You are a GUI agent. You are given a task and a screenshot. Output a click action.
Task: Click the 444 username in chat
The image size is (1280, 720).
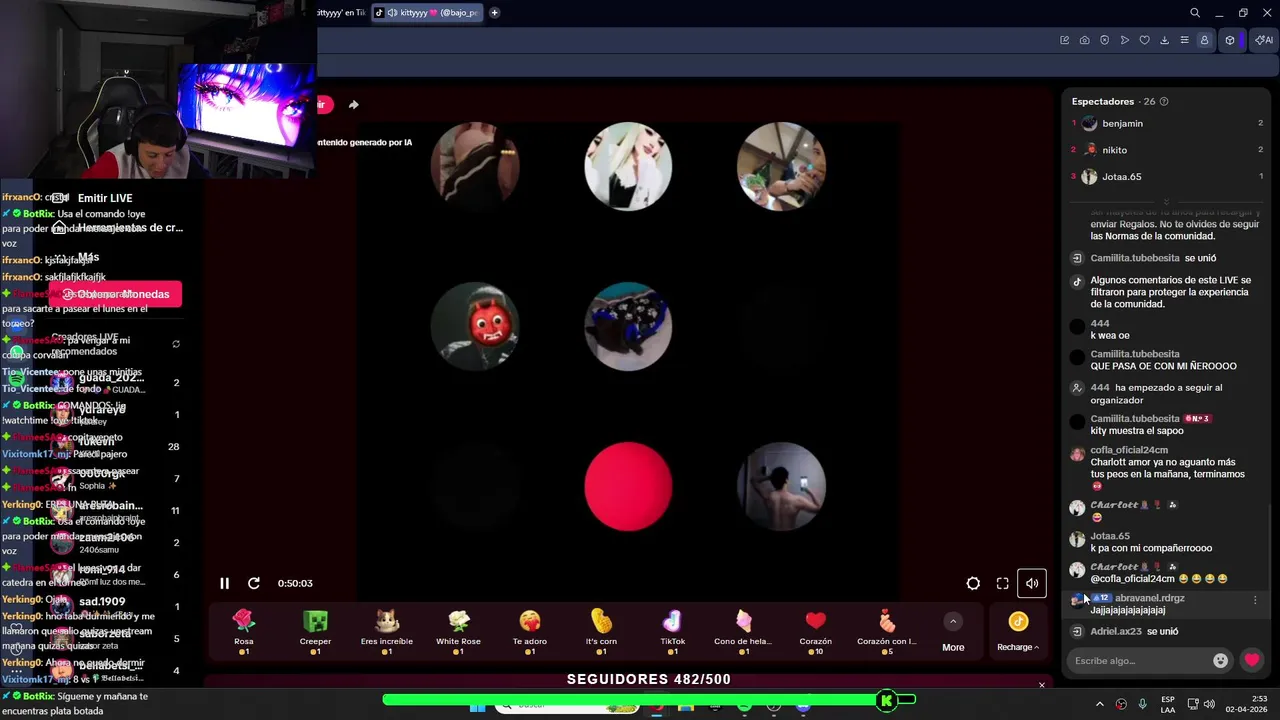click(x=1100, y=323)
